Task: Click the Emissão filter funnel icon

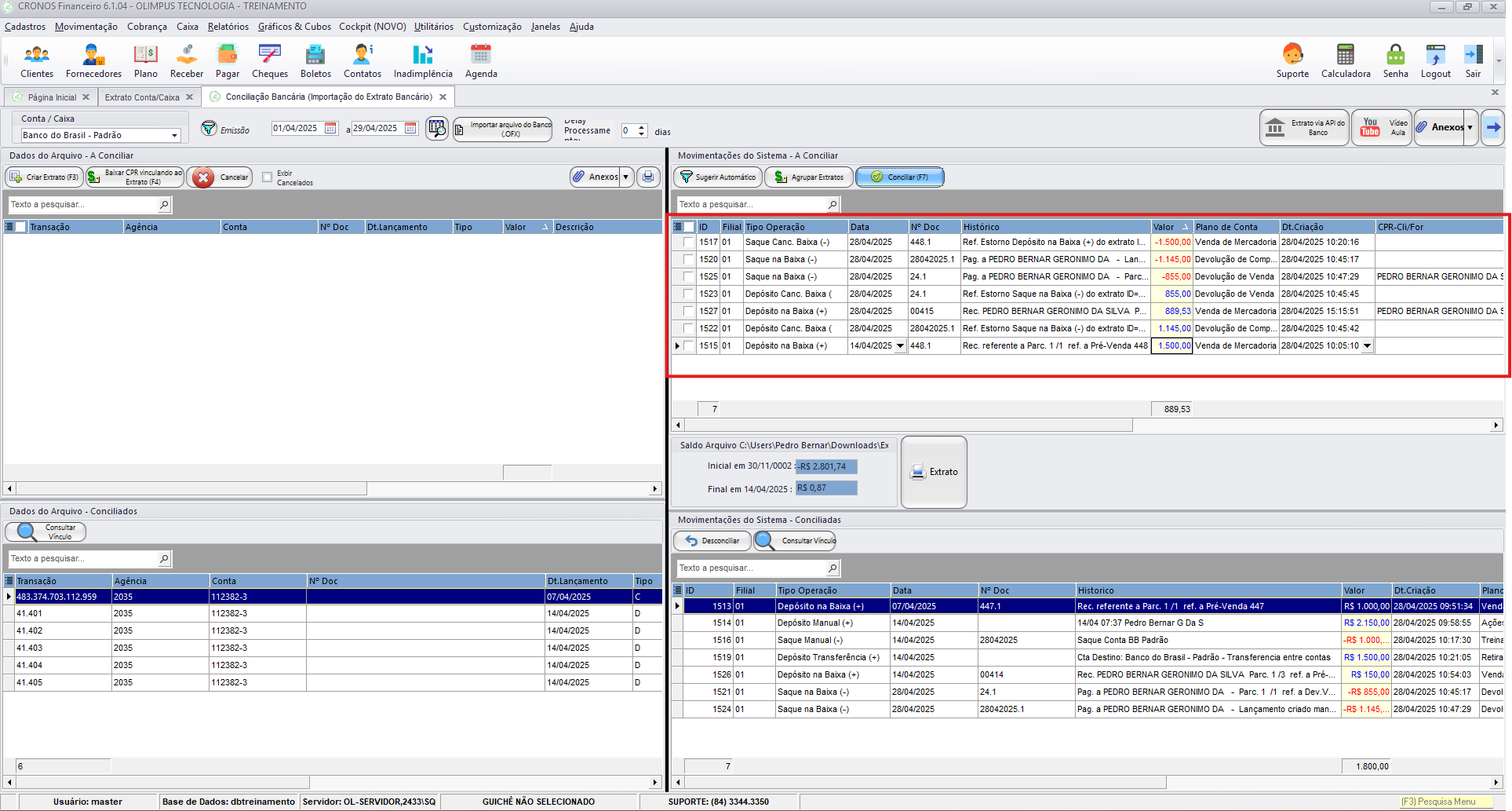Action: pos(209,128)
